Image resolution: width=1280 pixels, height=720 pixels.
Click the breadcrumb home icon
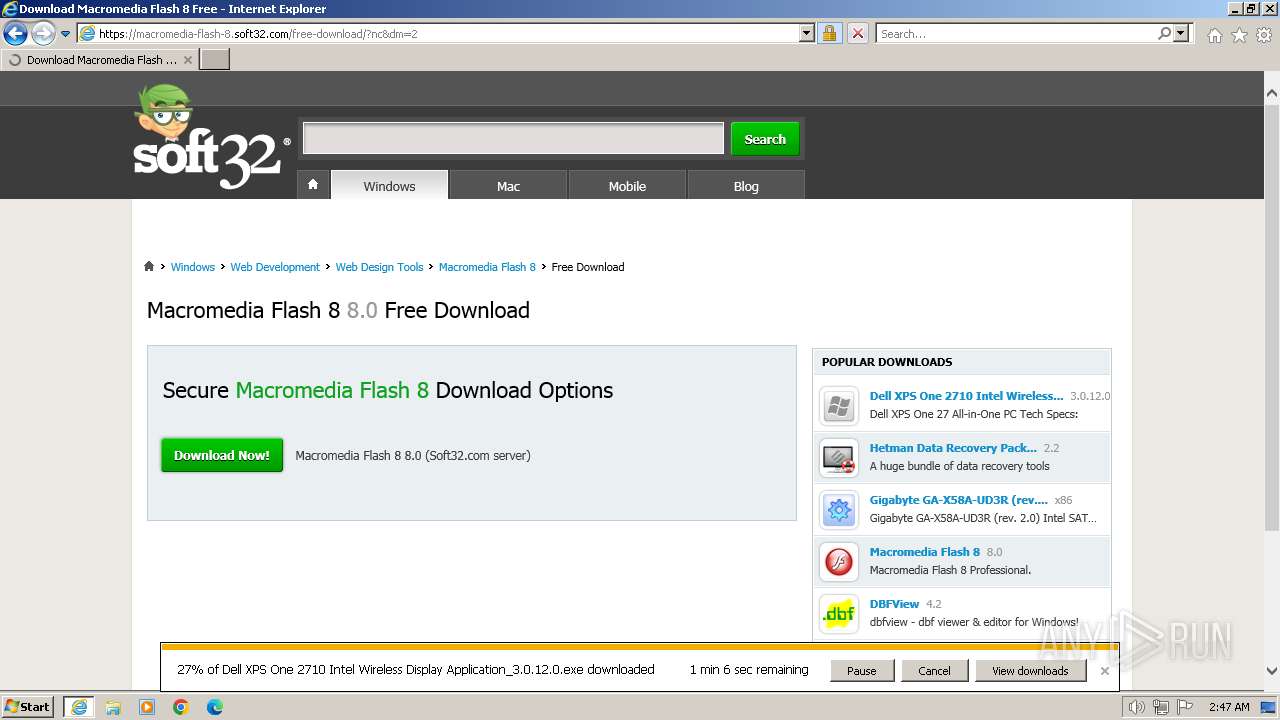[x=149, y=267]
